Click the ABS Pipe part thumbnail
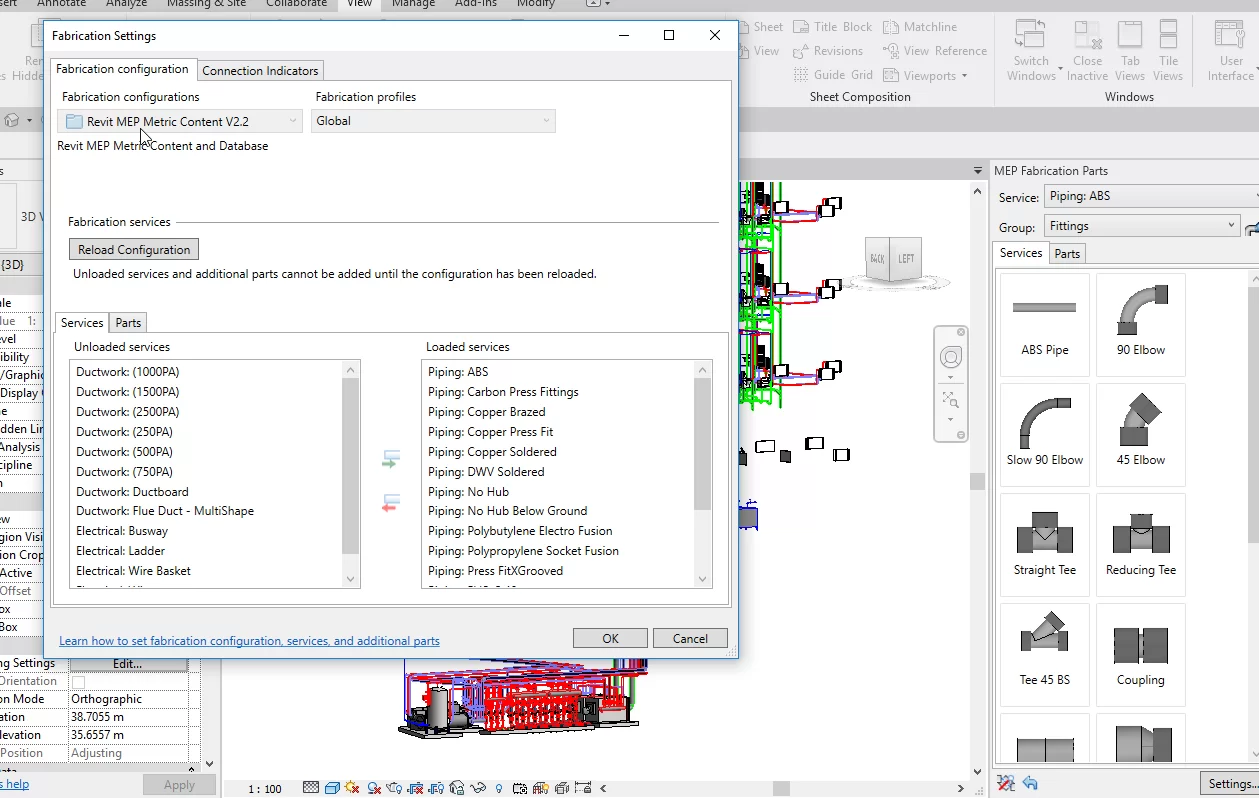The width and height of the screenshot is (1259, 798). point(1044,323)
